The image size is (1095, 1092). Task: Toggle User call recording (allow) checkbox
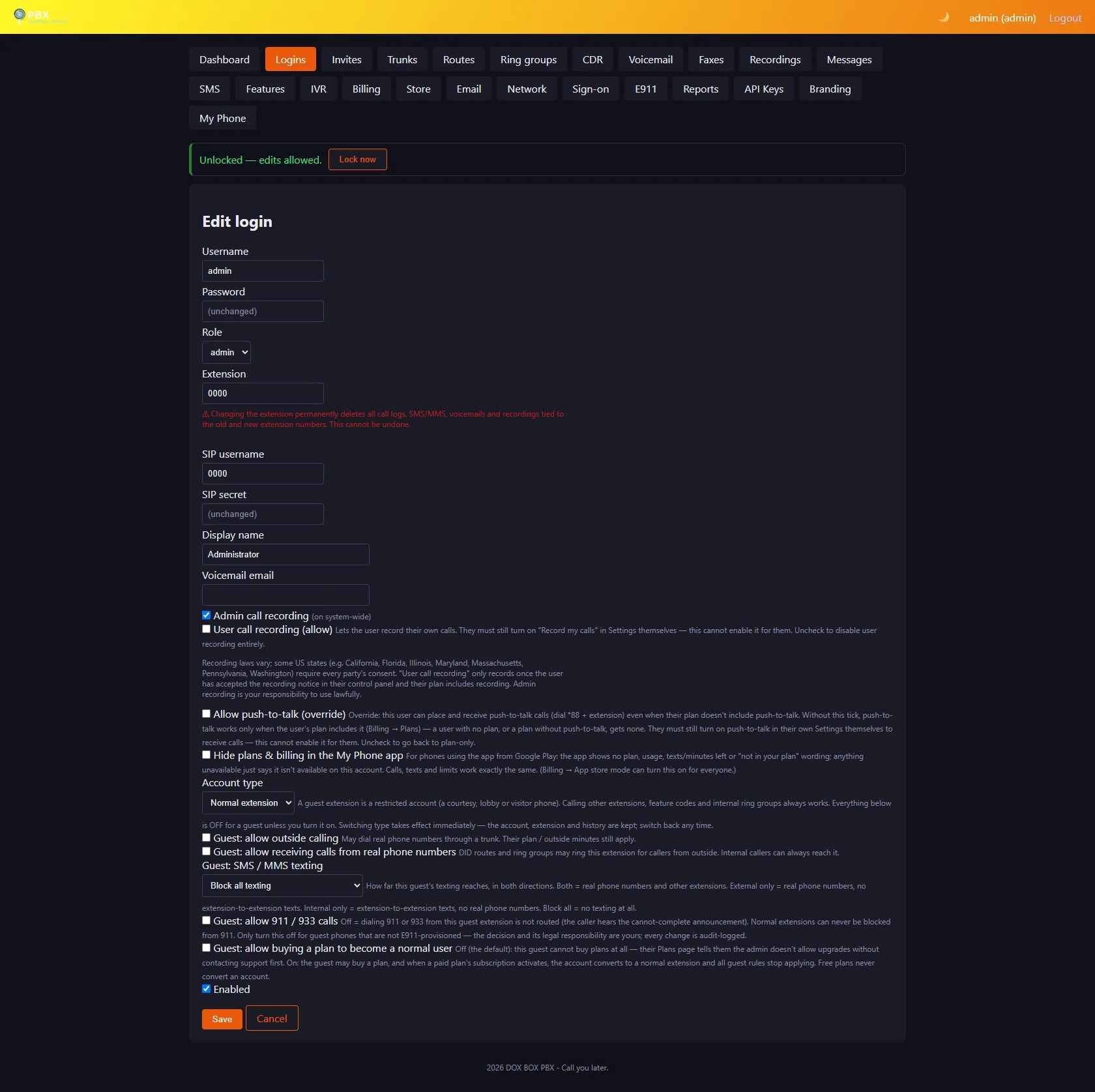(x=206, y=629)
